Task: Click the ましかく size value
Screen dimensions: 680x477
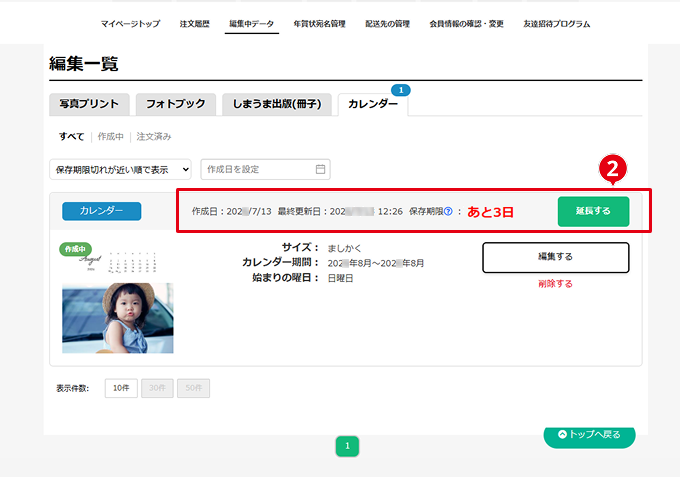Action: (344, 248)
